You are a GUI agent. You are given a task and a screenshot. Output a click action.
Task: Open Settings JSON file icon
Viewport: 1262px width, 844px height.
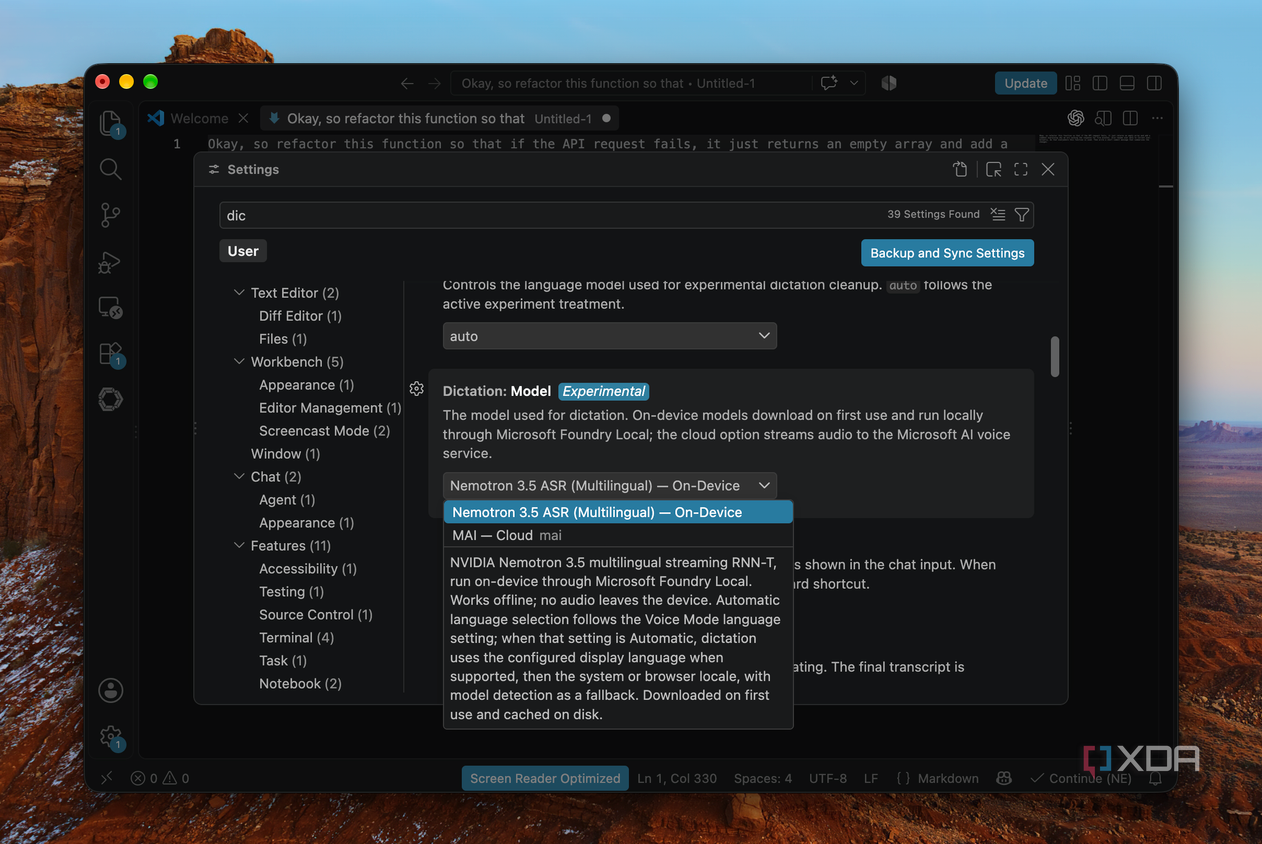point(960,169)
